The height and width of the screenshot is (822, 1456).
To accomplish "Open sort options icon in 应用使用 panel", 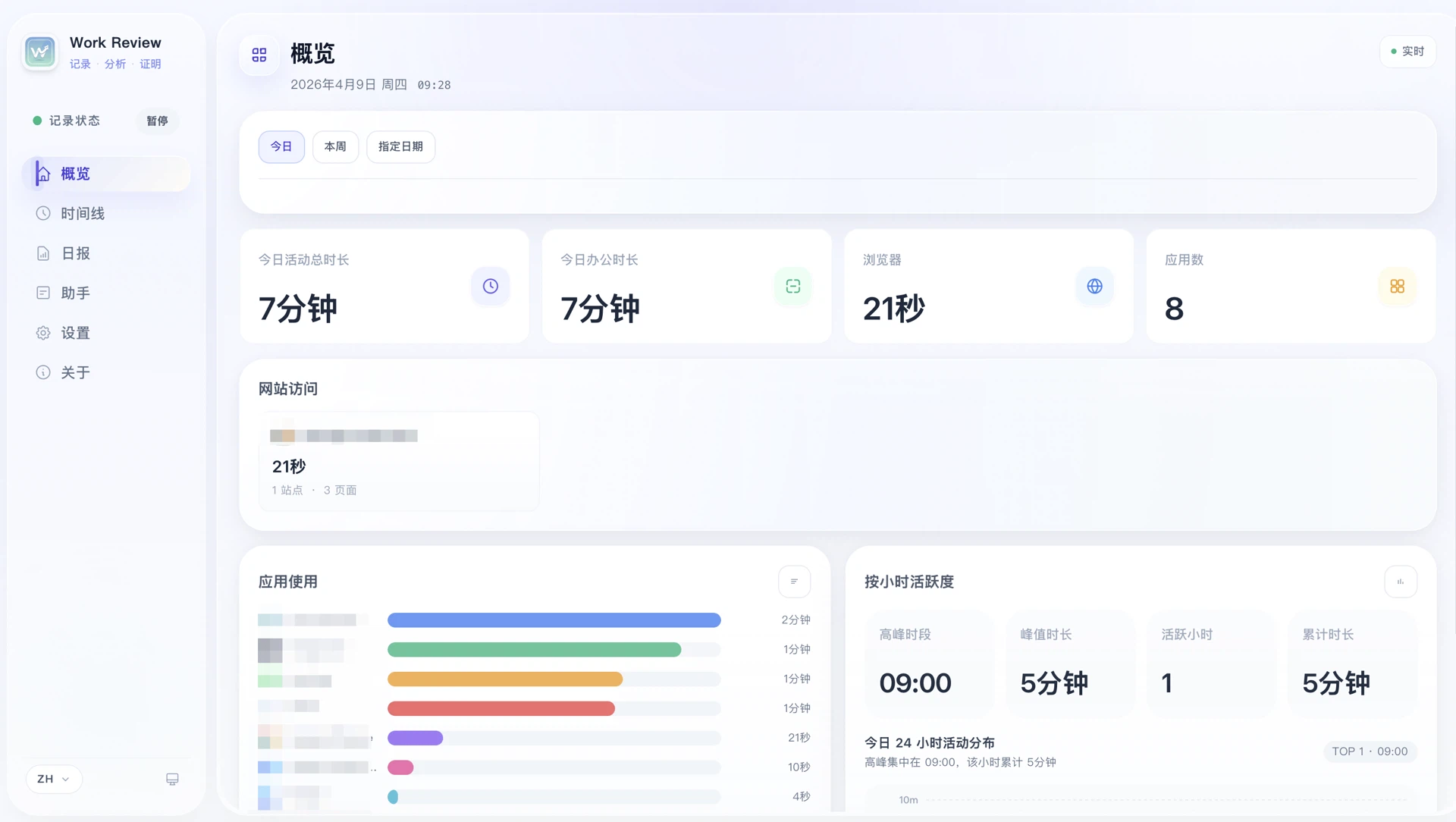I will [795, 582].
